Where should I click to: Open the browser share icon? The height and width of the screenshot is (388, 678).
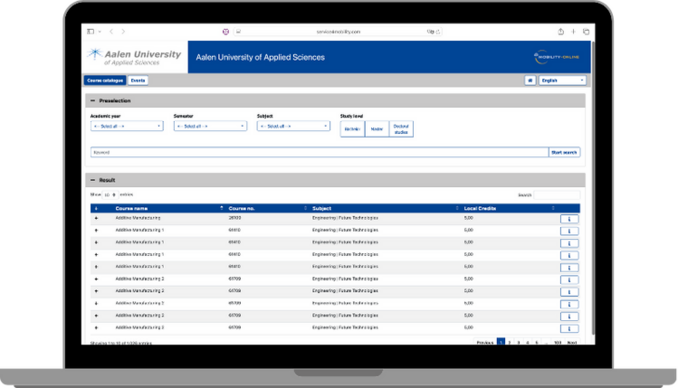561,32
